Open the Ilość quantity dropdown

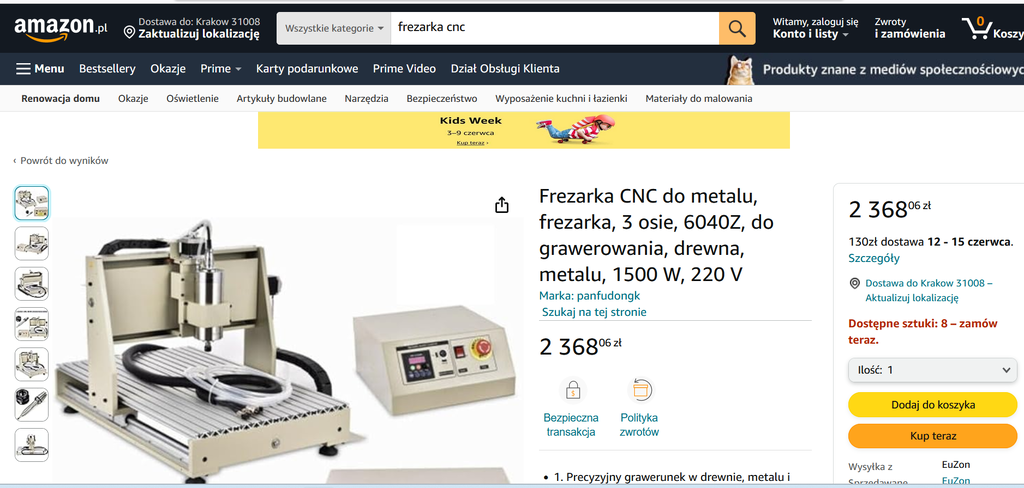933,370
